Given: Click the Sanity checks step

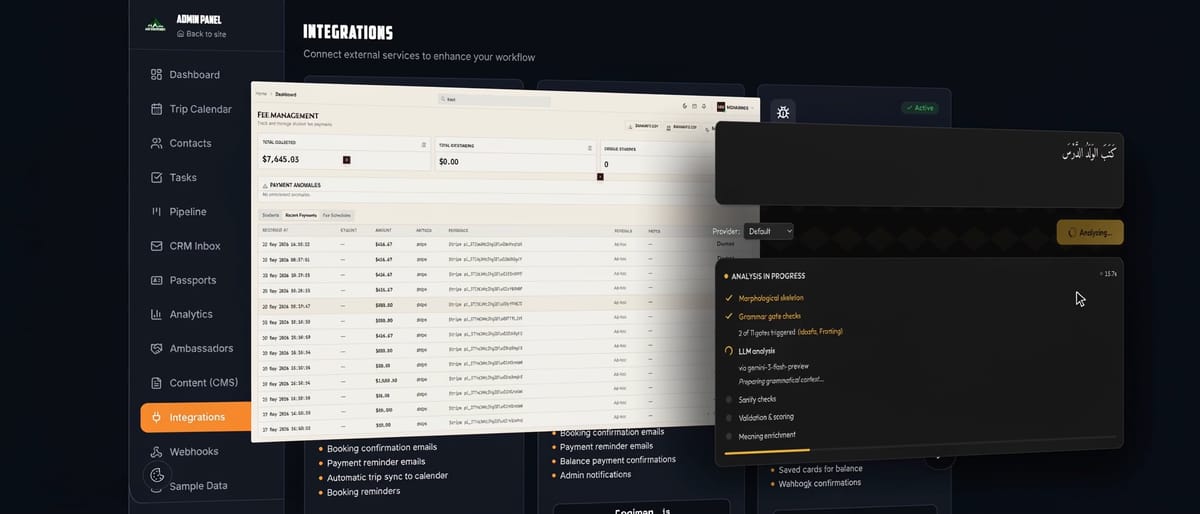Looking at the screenshot, I should tap(756, 399).
